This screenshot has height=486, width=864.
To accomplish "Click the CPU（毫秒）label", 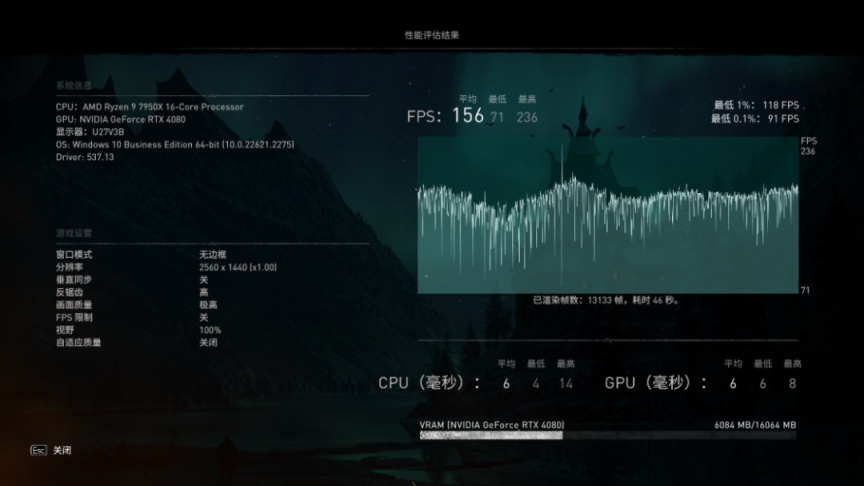I will click(x=429, y=383).
